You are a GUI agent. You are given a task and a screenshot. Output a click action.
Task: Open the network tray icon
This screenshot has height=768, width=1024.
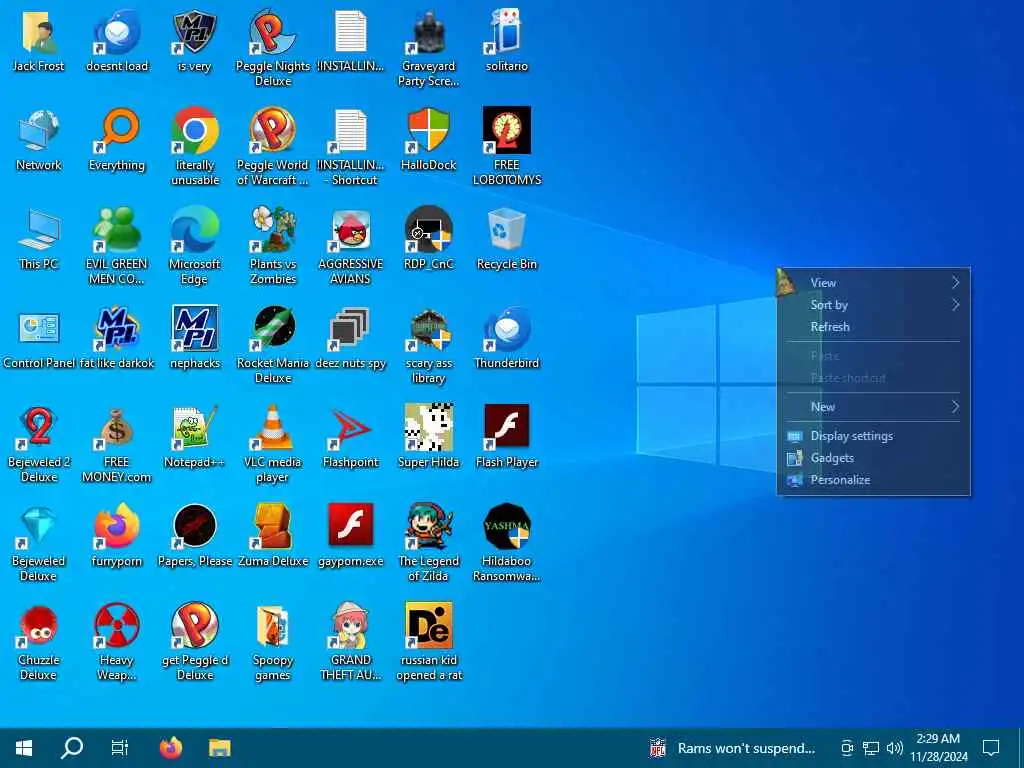871,748
